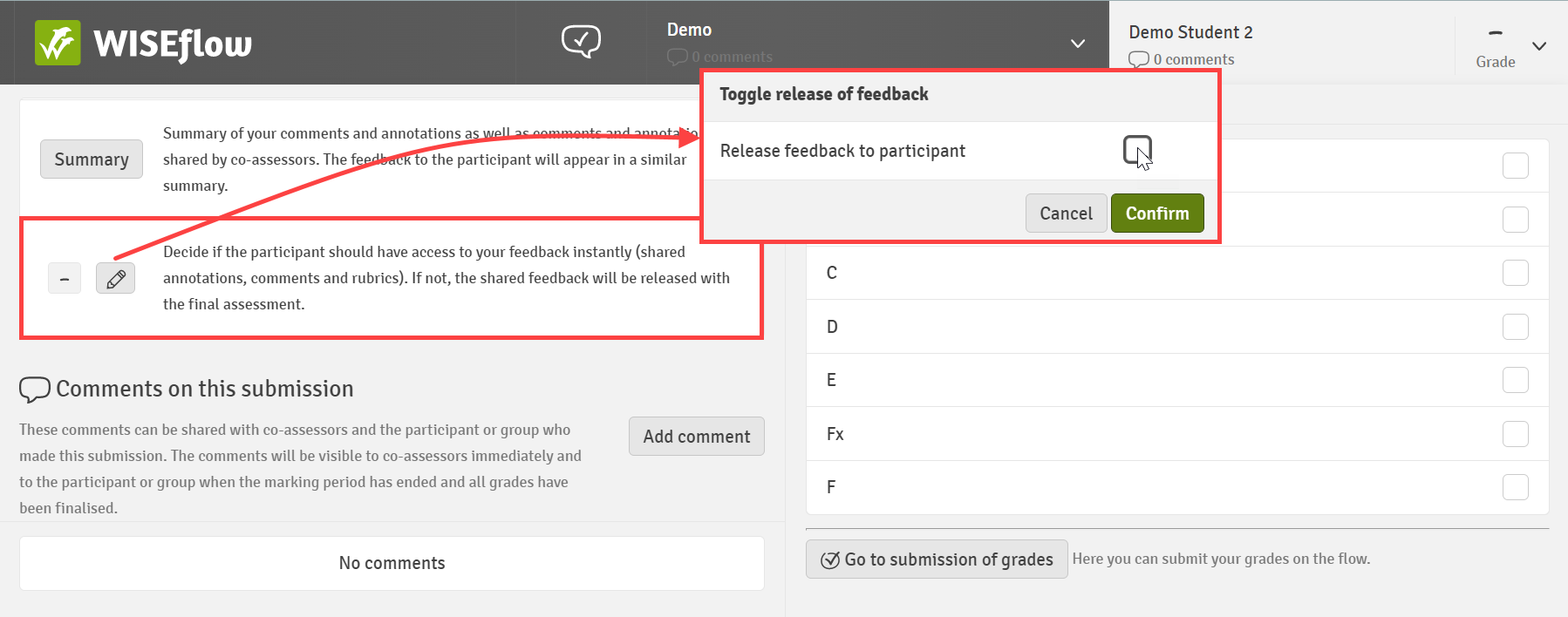The height and width of the screenshot is (617, 1568).
Task: Click the Comments on this submission bubble icon
Action: tap(35, 389)
